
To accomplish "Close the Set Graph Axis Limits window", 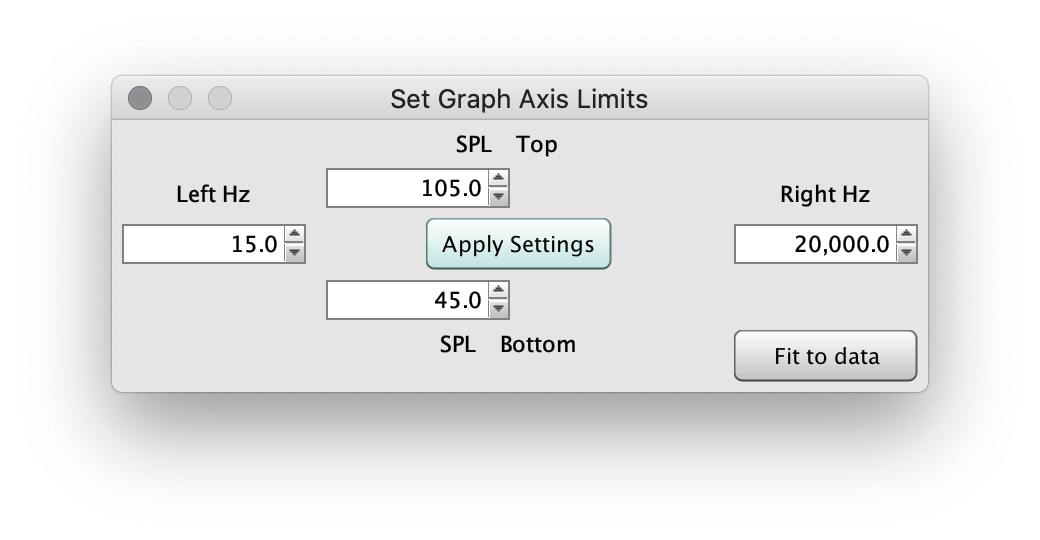I will coord(140,98).
